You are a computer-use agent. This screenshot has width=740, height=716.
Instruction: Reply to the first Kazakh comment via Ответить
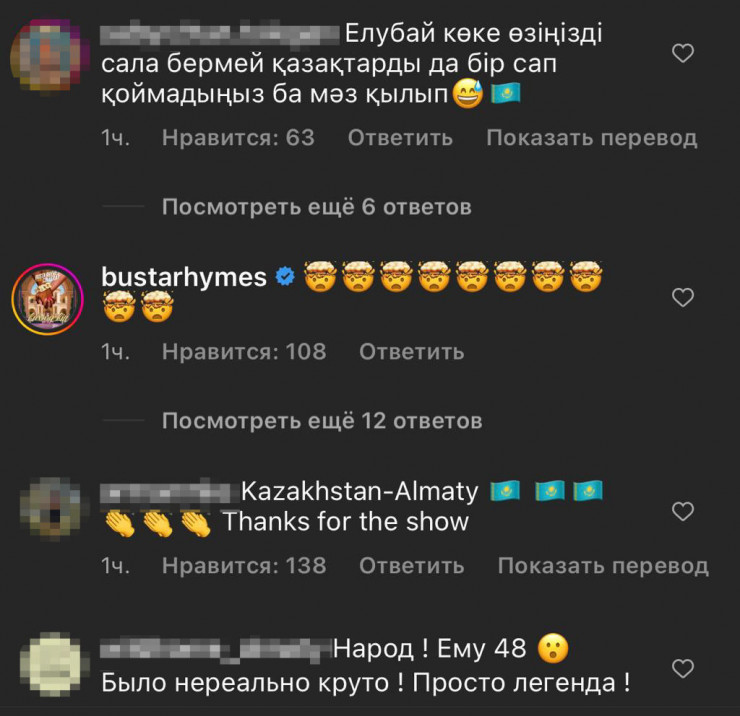coord(400,138)
